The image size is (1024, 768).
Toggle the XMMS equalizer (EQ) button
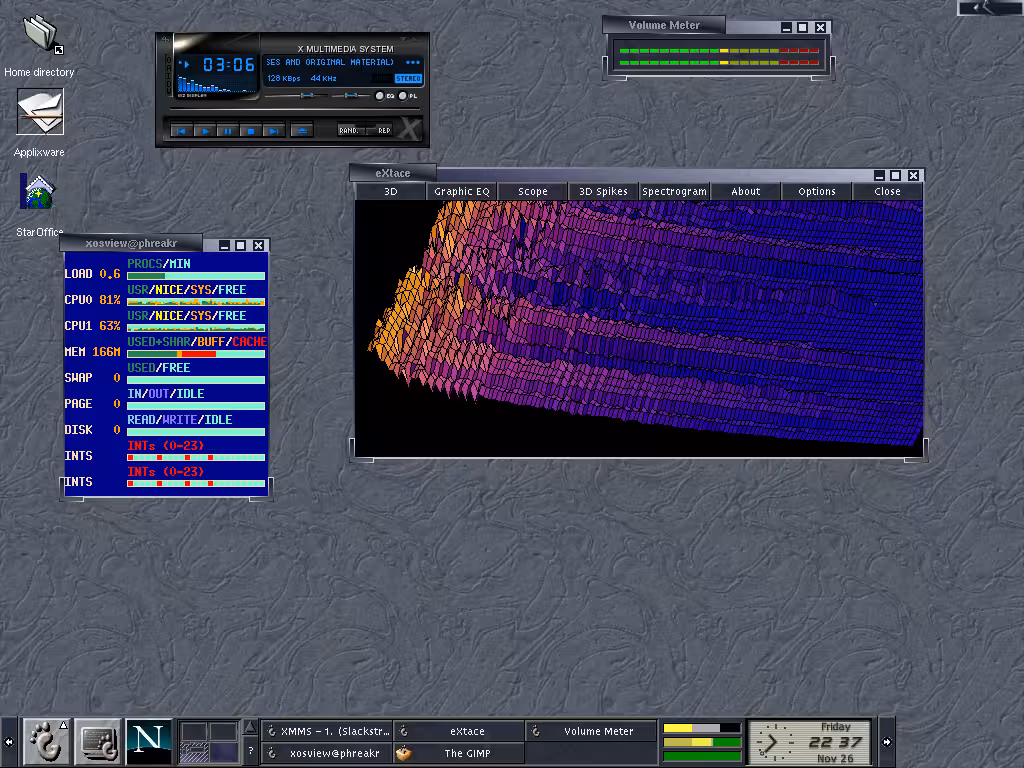coord(381,96)
